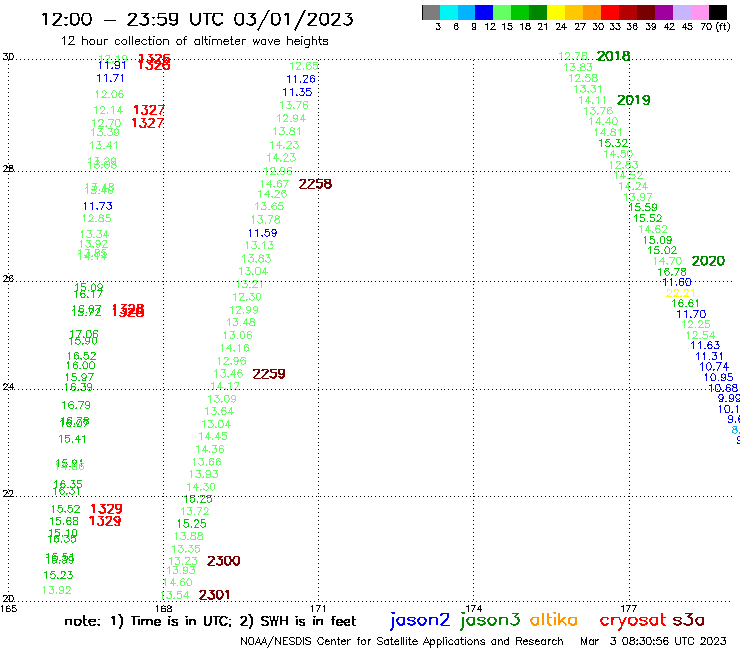Click the "70 (ft)" label under the color scale
This screenshot has width=740, height=650.
tap(715, 27)
